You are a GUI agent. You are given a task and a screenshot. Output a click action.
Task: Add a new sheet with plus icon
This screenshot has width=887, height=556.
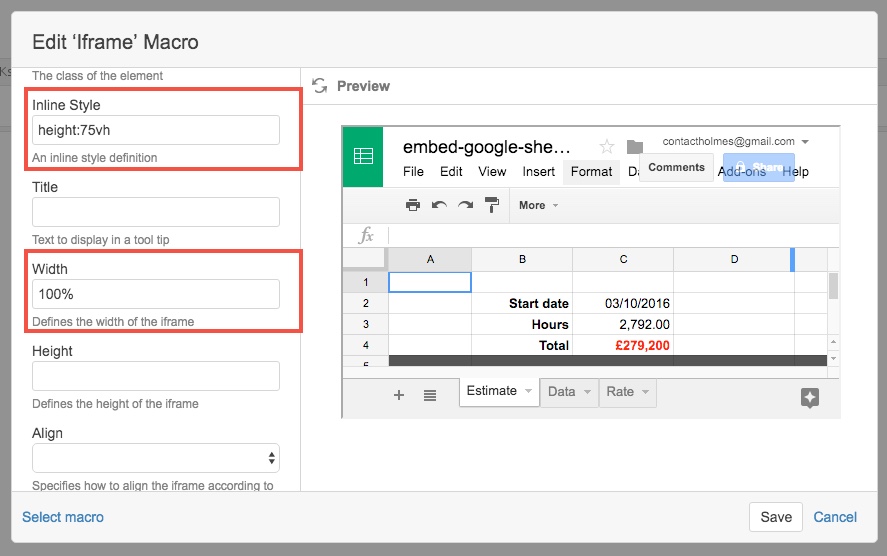399,395
